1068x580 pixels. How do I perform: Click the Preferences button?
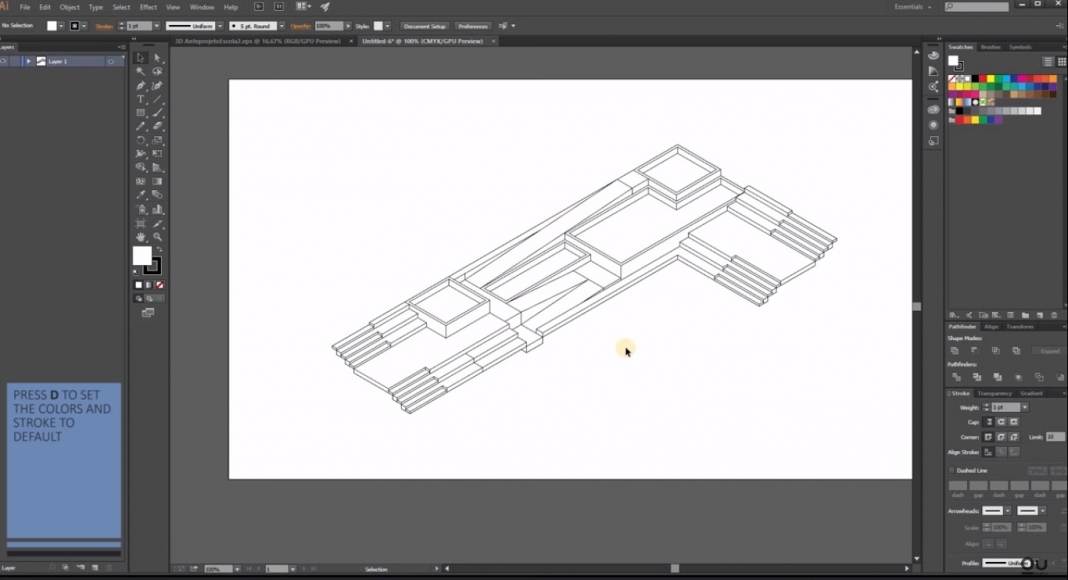coord(473,26)
